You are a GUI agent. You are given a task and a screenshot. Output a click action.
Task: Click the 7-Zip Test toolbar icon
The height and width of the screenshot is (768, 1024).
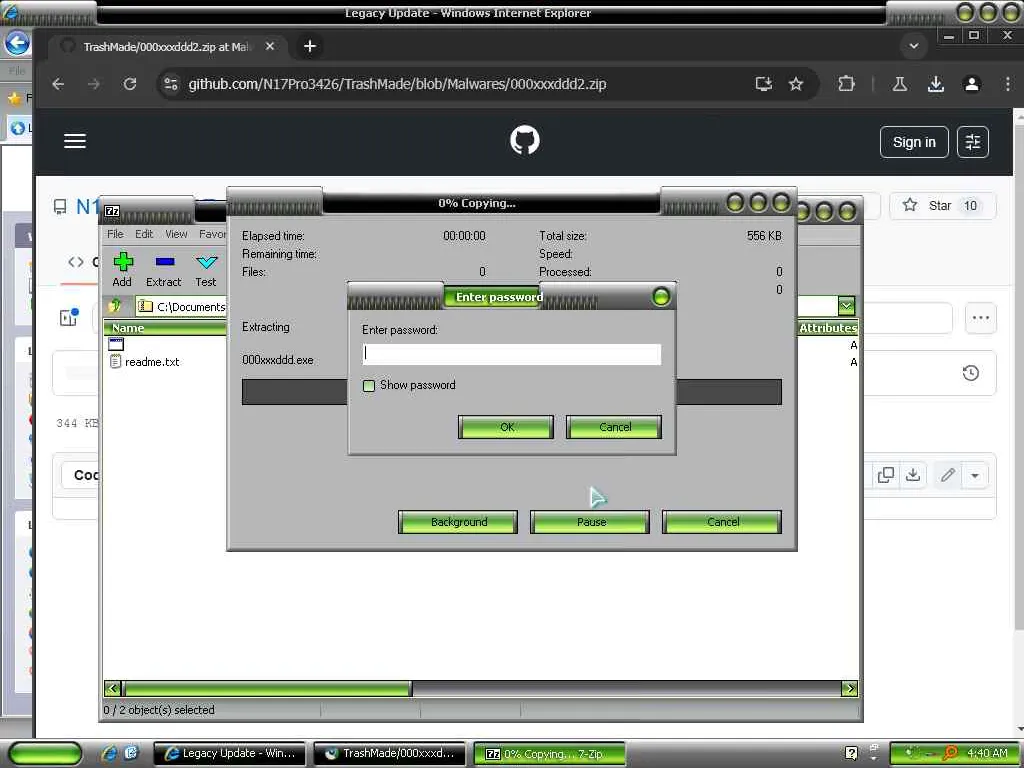pyautogui.click(x=206, y=270)
